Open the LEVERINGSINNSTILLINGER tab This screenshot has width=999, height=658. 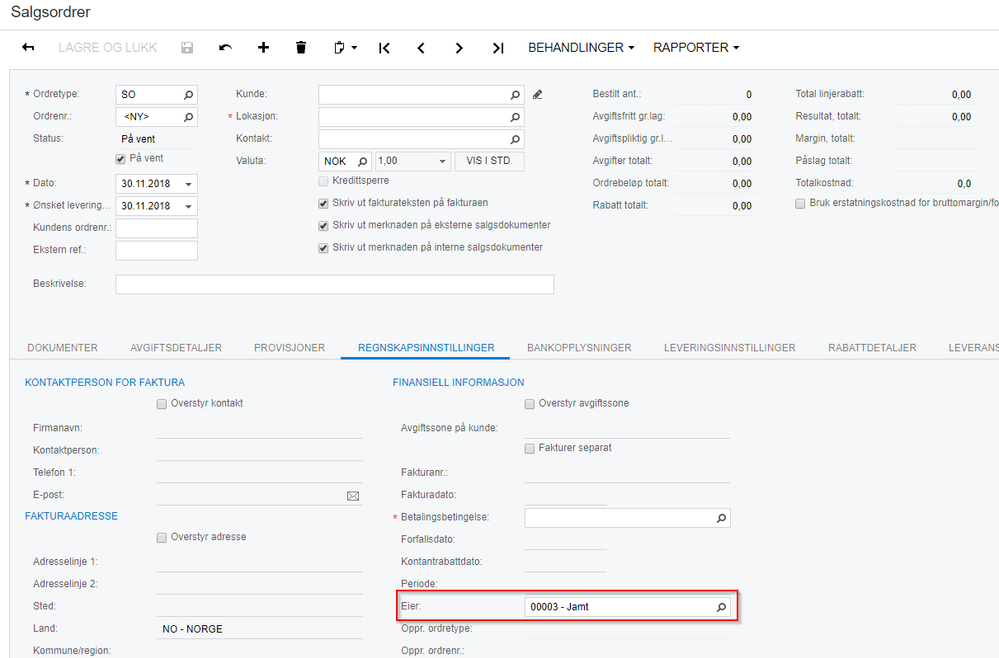coord(729,348)
